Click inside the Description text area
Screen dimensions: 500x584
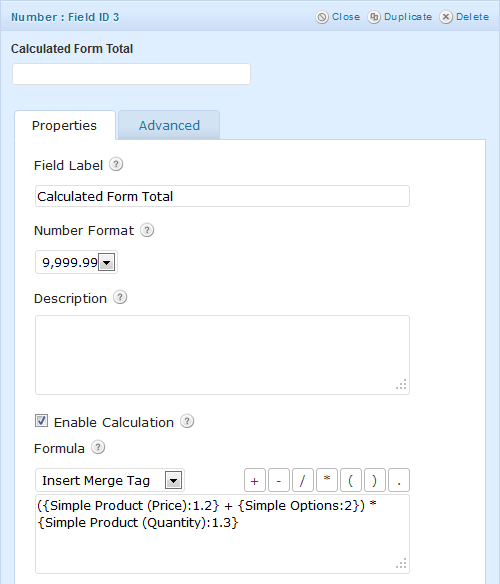tap(222, 355)
